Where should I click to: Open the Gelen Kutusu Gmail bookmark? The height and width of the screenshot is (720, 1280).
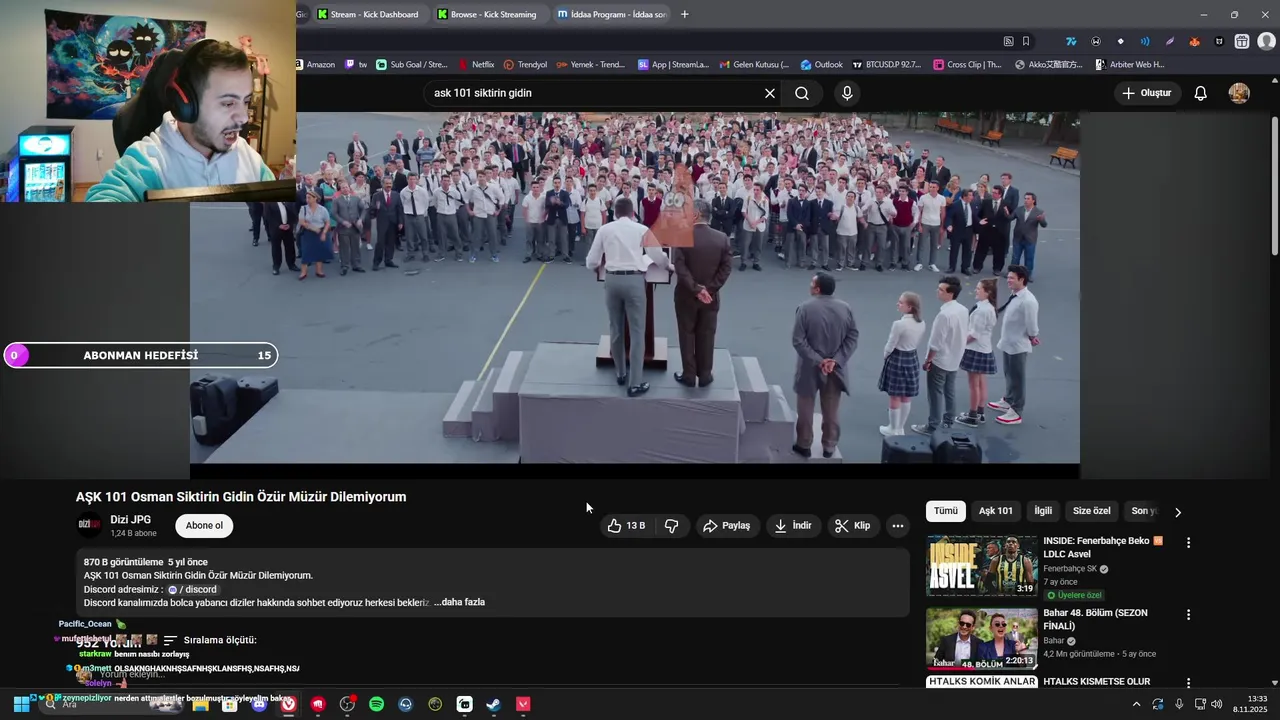point(754,64)
